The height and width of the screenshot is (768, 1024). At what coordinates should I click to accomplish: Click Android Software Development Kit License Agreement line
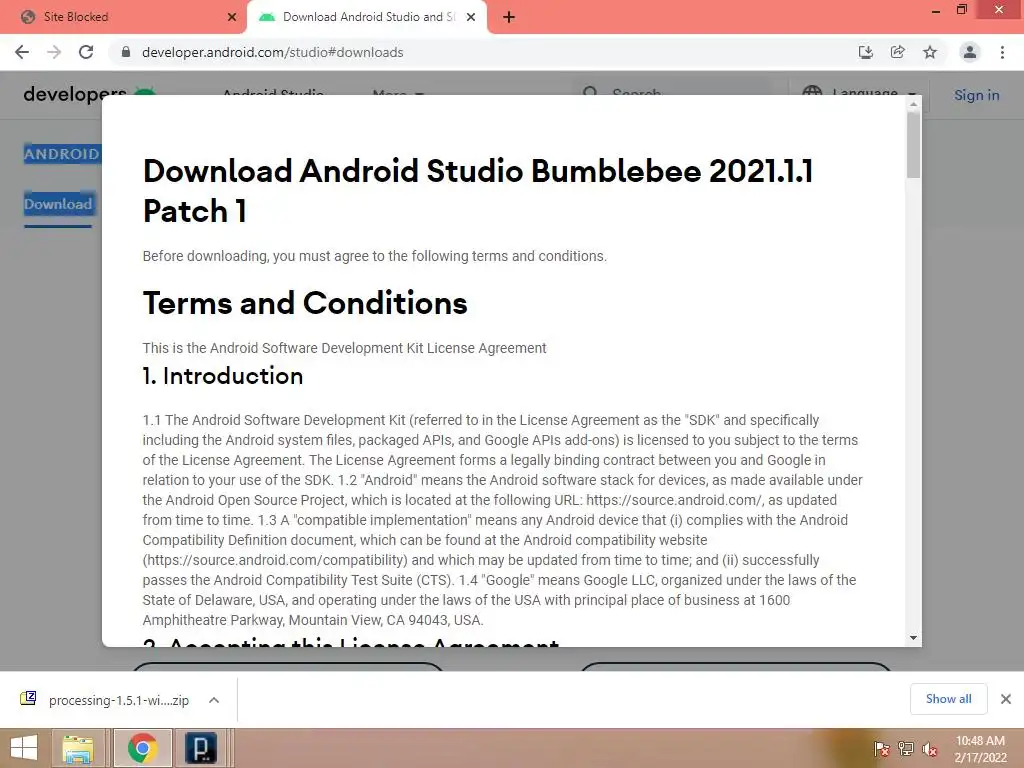pos(344,348)
